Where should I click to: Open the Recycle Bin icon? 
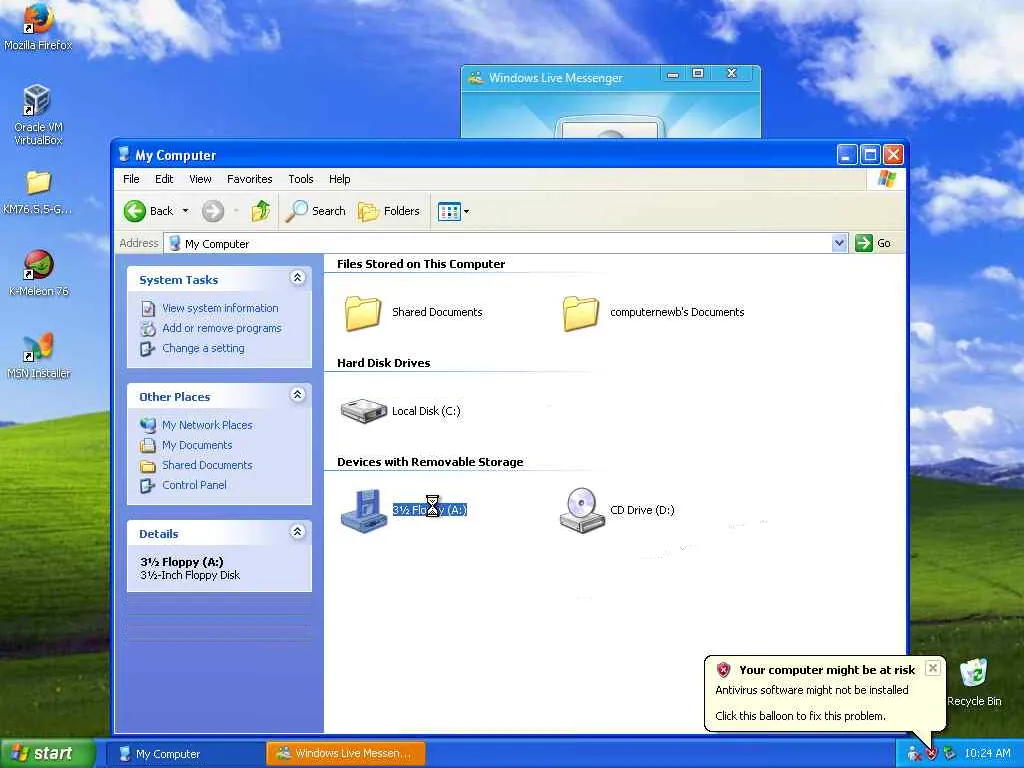[974, 682]
